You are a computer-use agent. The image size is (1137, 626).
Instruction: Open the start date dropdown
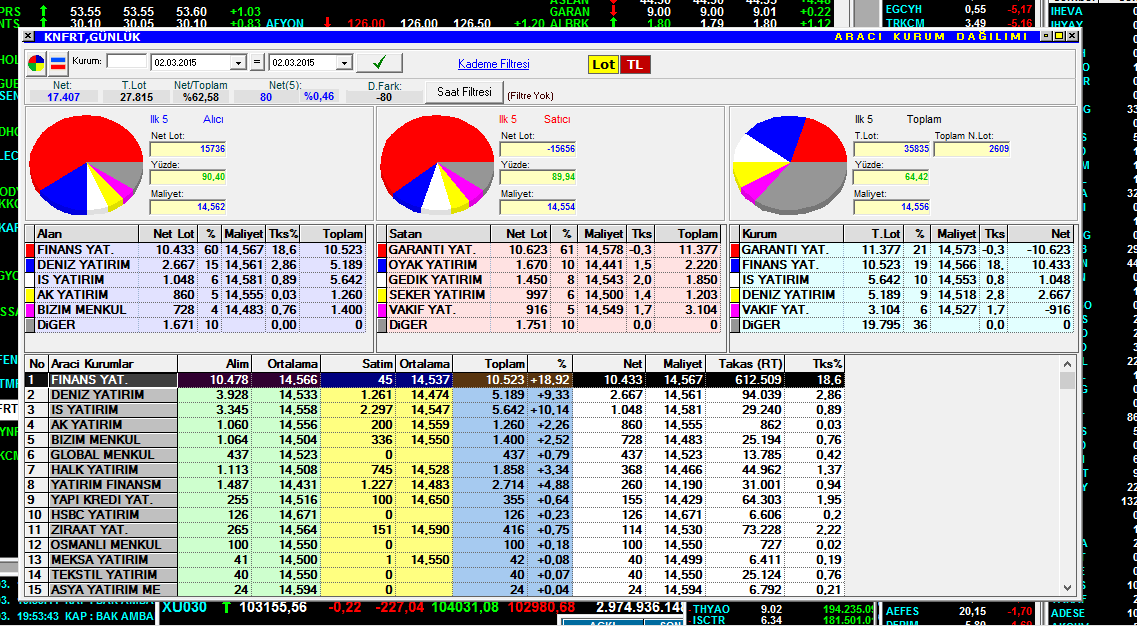[241, 63]
